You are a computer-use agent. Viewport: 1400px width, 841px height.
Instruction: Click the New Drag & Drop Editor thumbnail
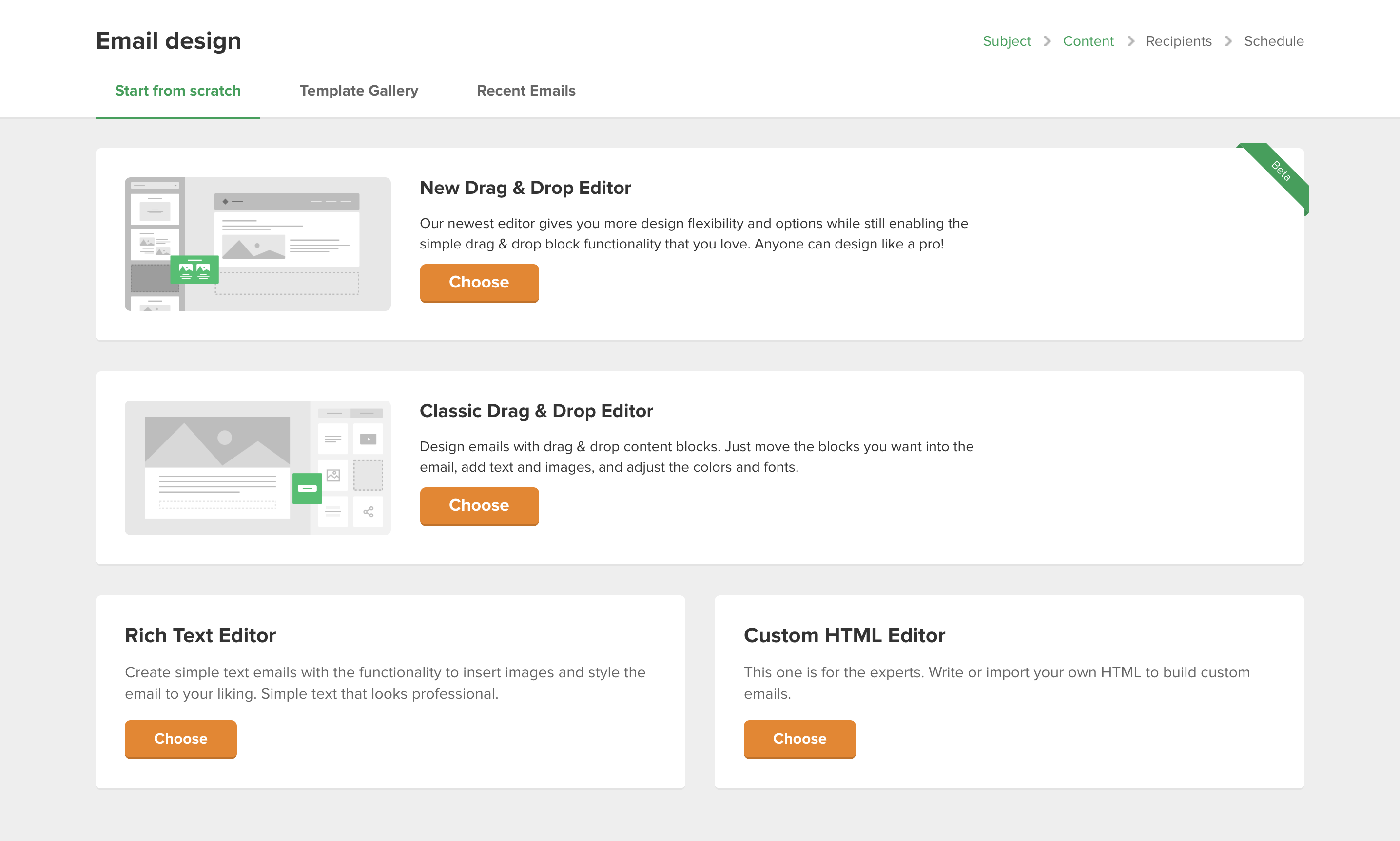tap(257, 244)
